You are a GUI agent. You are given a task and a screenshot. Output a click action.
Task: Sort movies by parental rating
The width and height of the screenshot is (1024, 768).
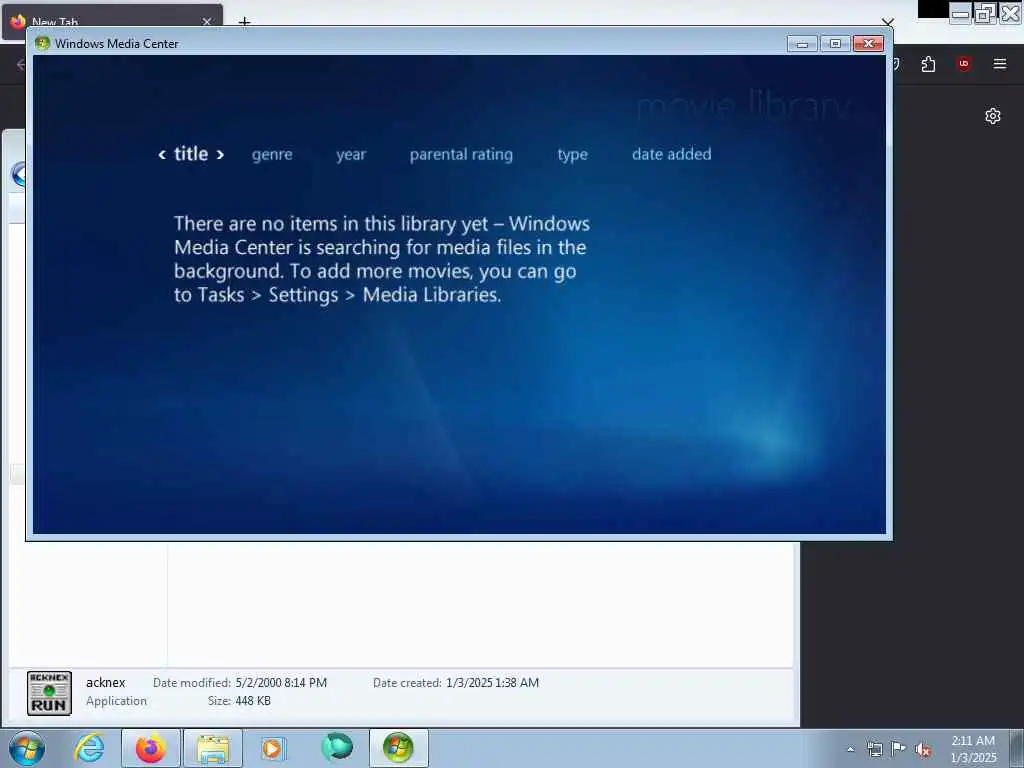tap(461, 155)
